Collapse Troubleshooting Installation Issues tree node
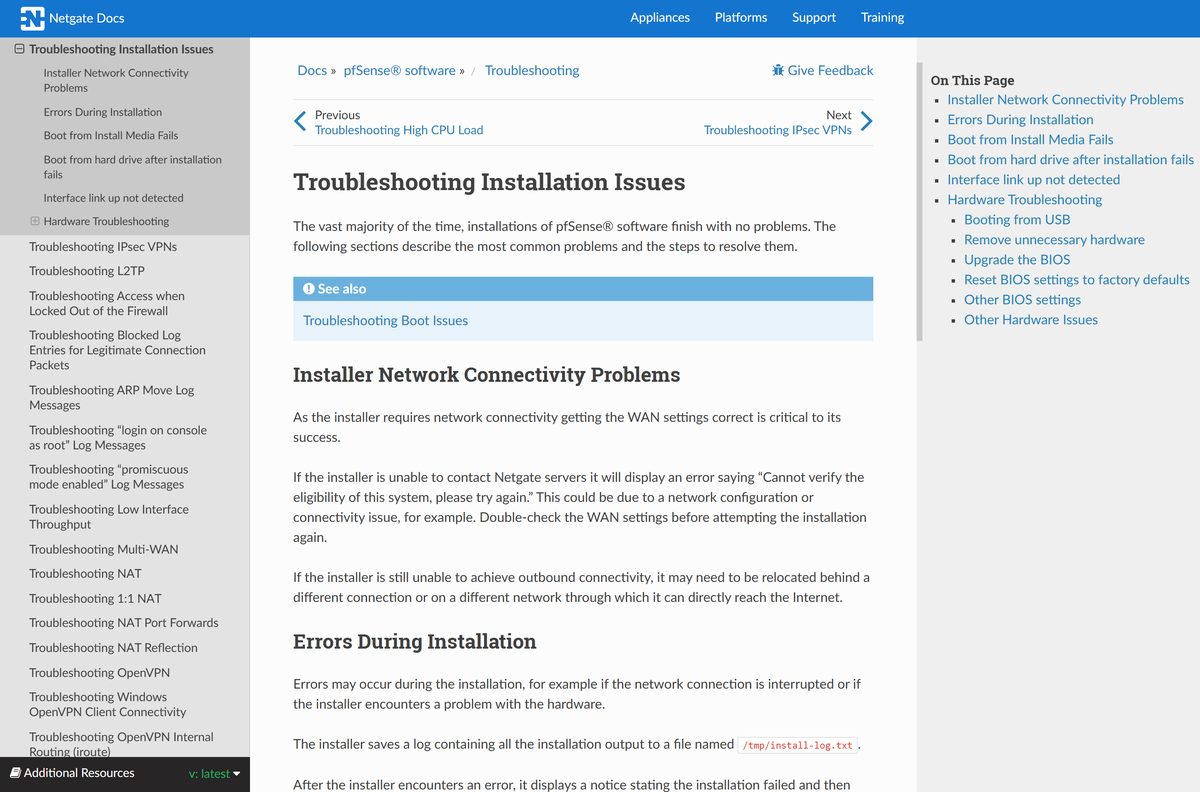Image resolution: width=1200 pixels, height=792 pixels. pos(19,48)
